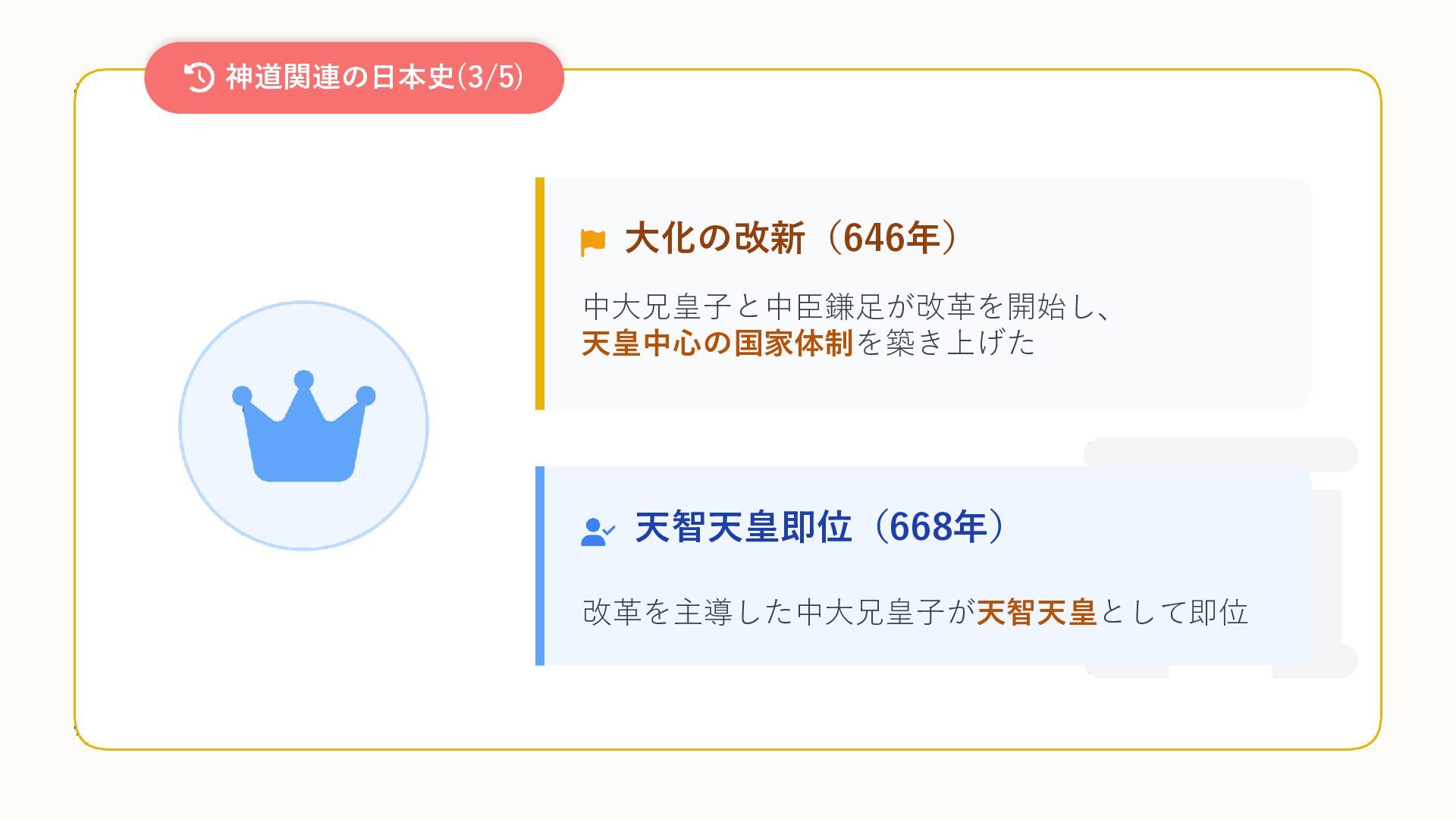Select the 神道関連の日本史(3/5) header badge
Screen dimensions: 1456x819
tap(354, 77)
